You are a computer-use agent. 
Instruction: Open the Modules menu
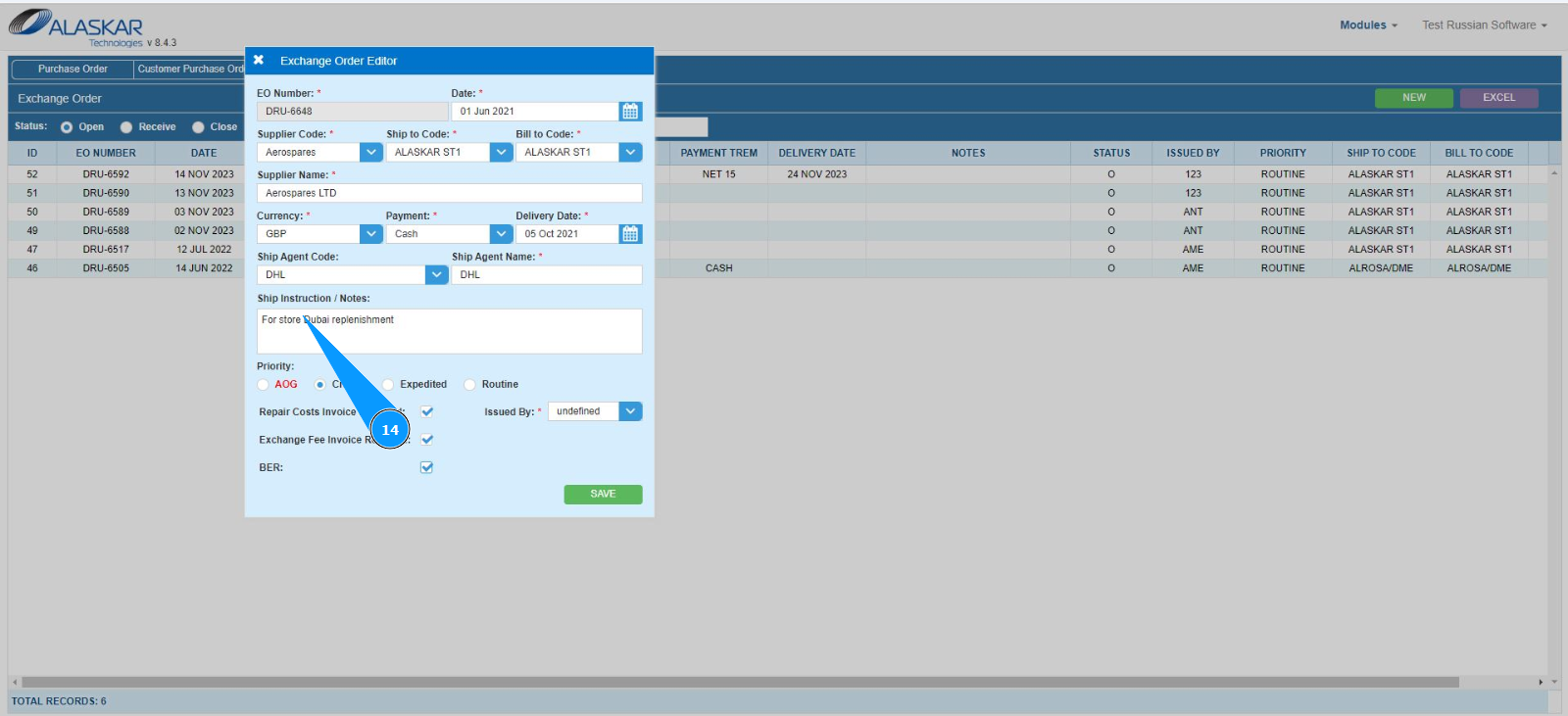tap(1368, 25)
